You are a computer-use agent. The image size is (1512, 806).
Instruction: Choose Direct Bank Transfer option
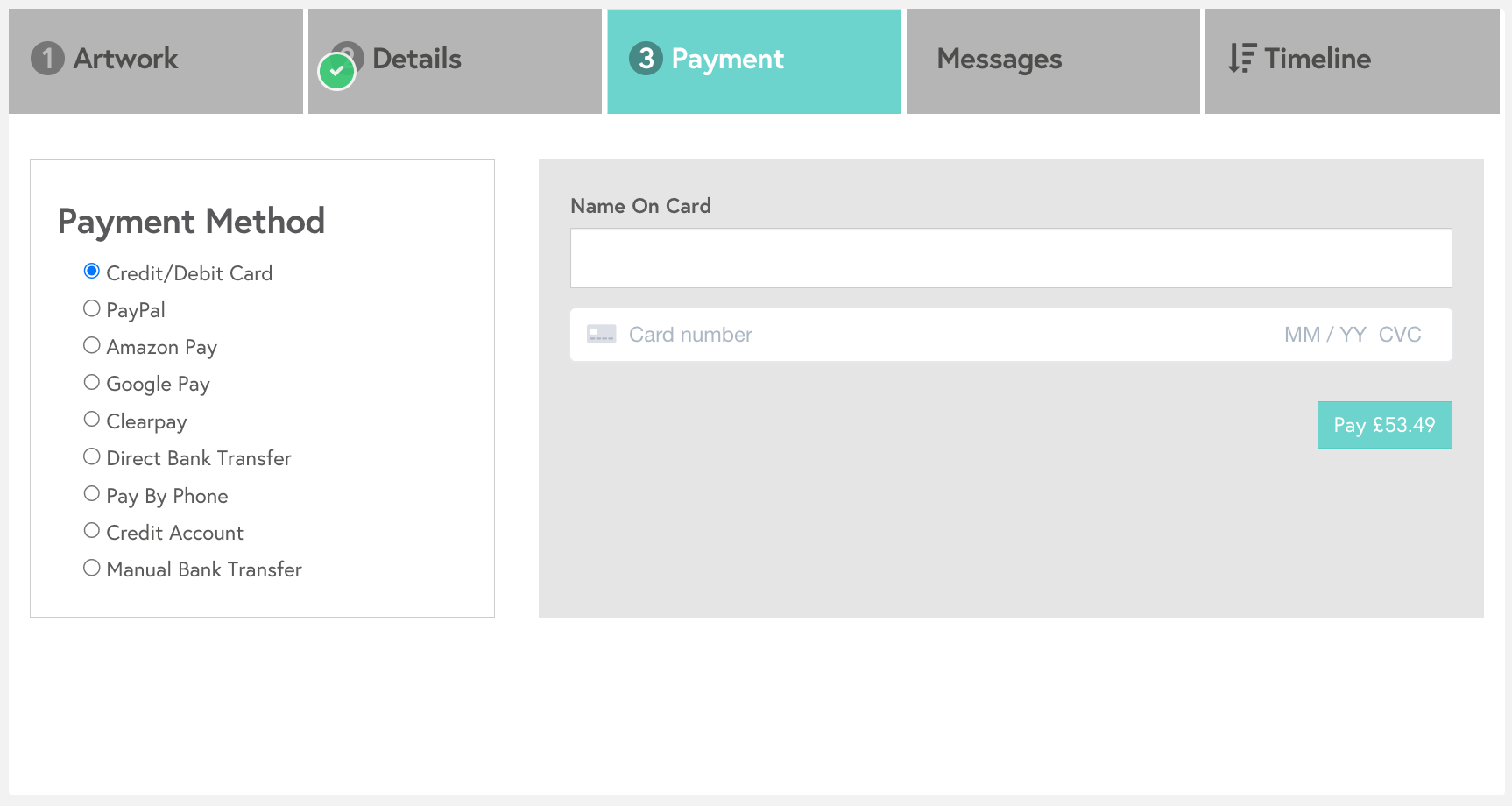[x=92, y=456]
